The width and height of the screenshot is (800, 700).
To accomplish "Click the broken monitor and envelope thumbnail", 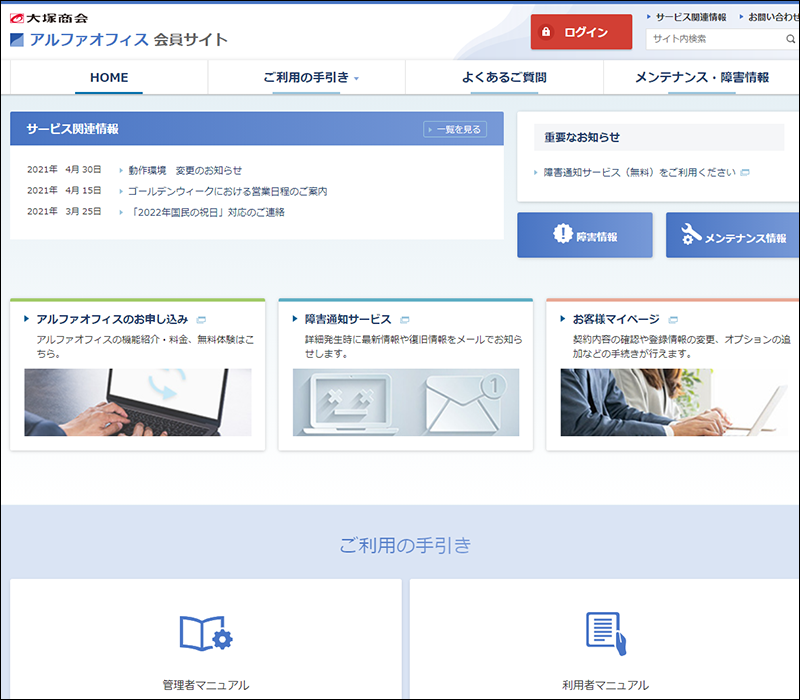I will 406,402.
